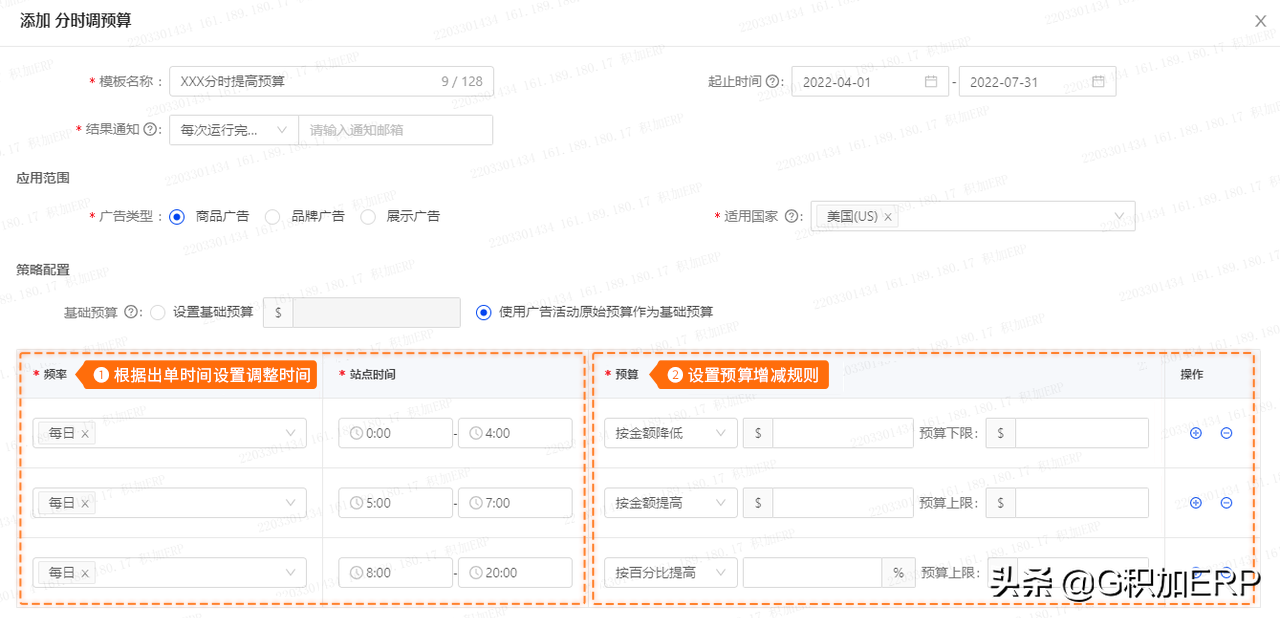Viewport: 1280px width, 618px height.
Task: Expand frequency dropdown in 5:00 row
Action: pyautogui.click(x=290, y=503)
